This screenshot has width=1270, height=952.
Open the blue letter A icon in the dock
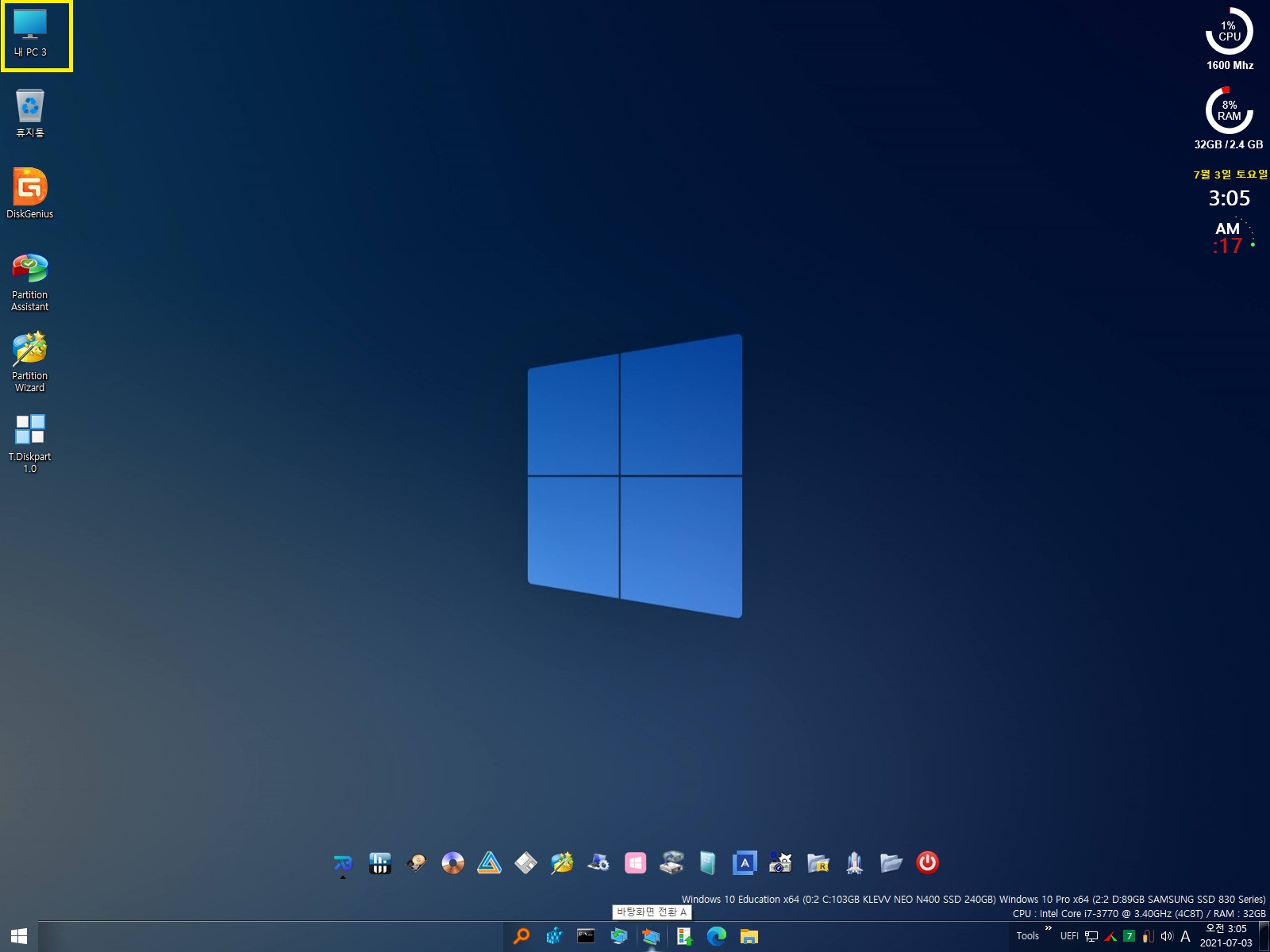(x=745, y=862)
